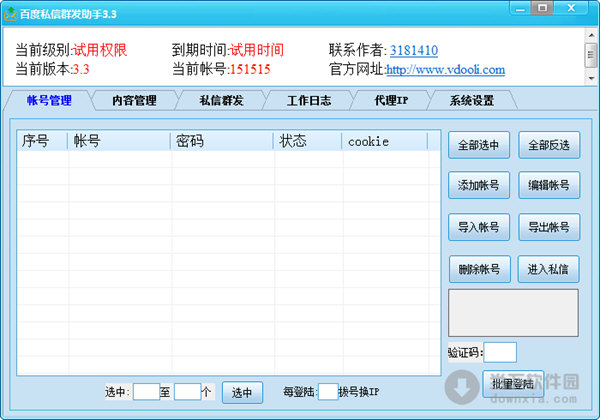This screenshot has width=600, height=420.
Task: Close the 百度私信群发助手 window
Action: [x=571, y=8]
